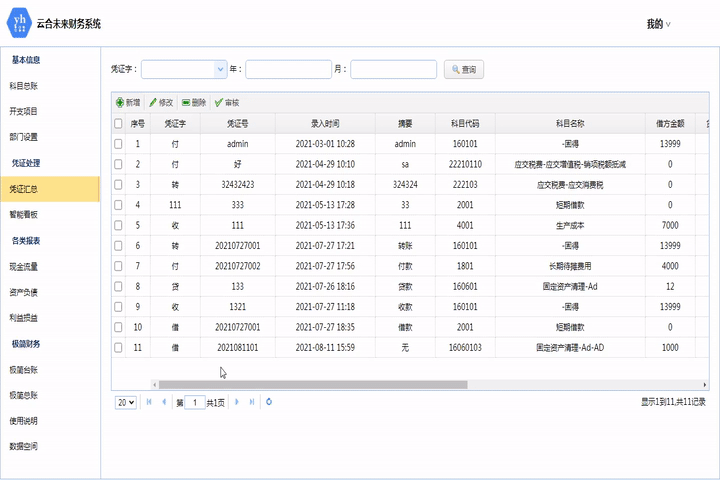Click the 新增 (add) toolbar icon

(x=120, y=103)
